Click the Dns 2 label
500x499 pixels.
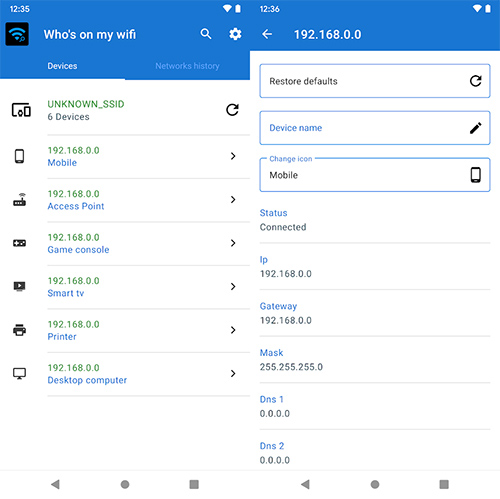pyautogui.click(x=272, y=446)
